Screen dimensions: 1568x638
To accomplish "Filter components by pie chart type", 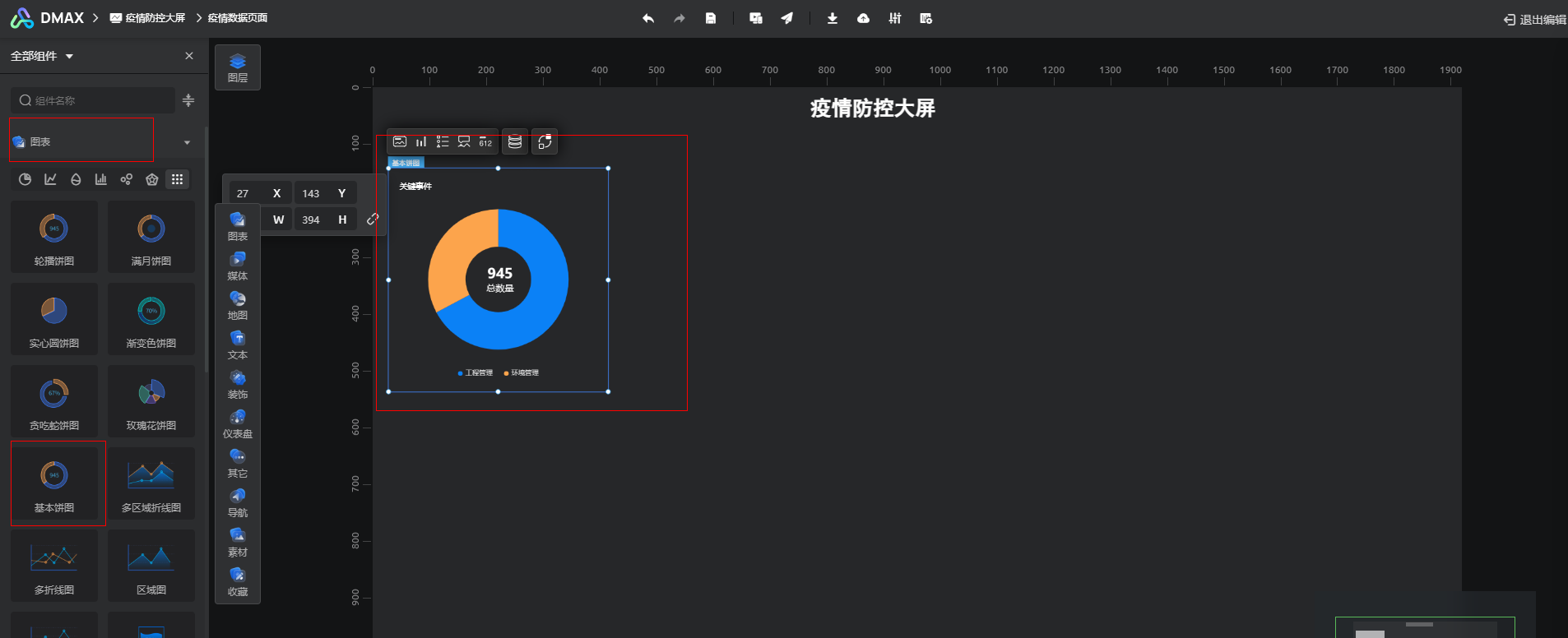I will point(26,179).
